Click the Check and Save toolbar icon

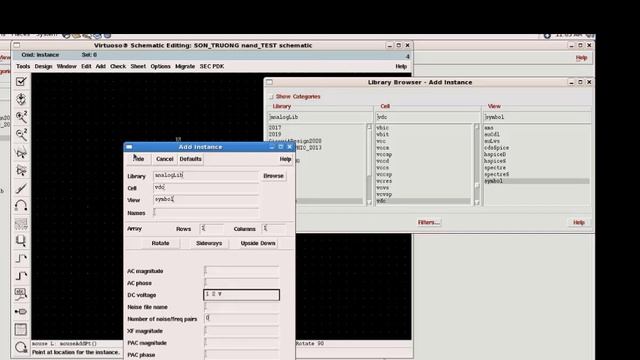pyautogui.click(x=21, y=81)
